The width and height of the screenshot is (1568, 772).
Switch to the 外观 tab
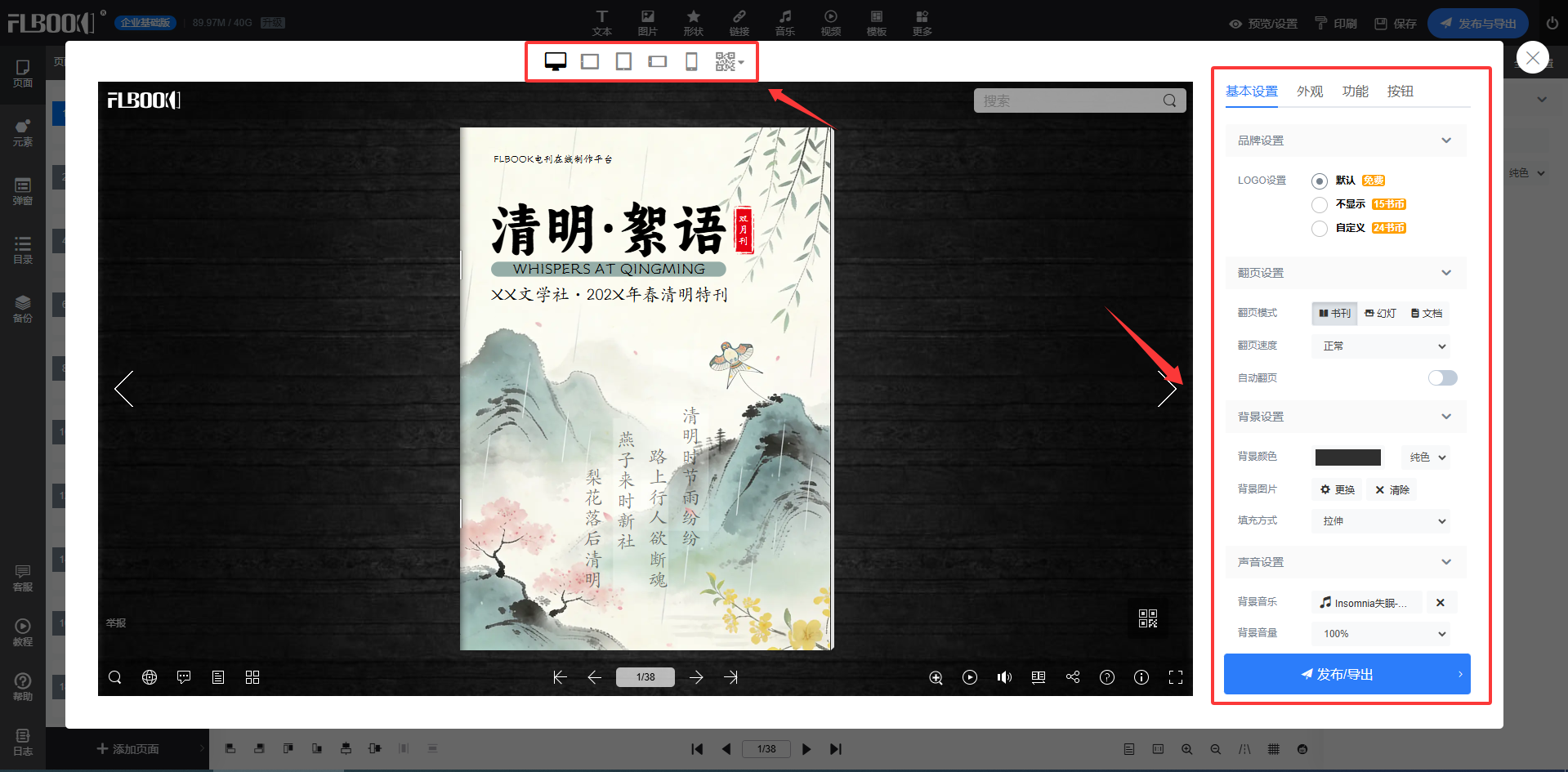[x=1309, y=91]
